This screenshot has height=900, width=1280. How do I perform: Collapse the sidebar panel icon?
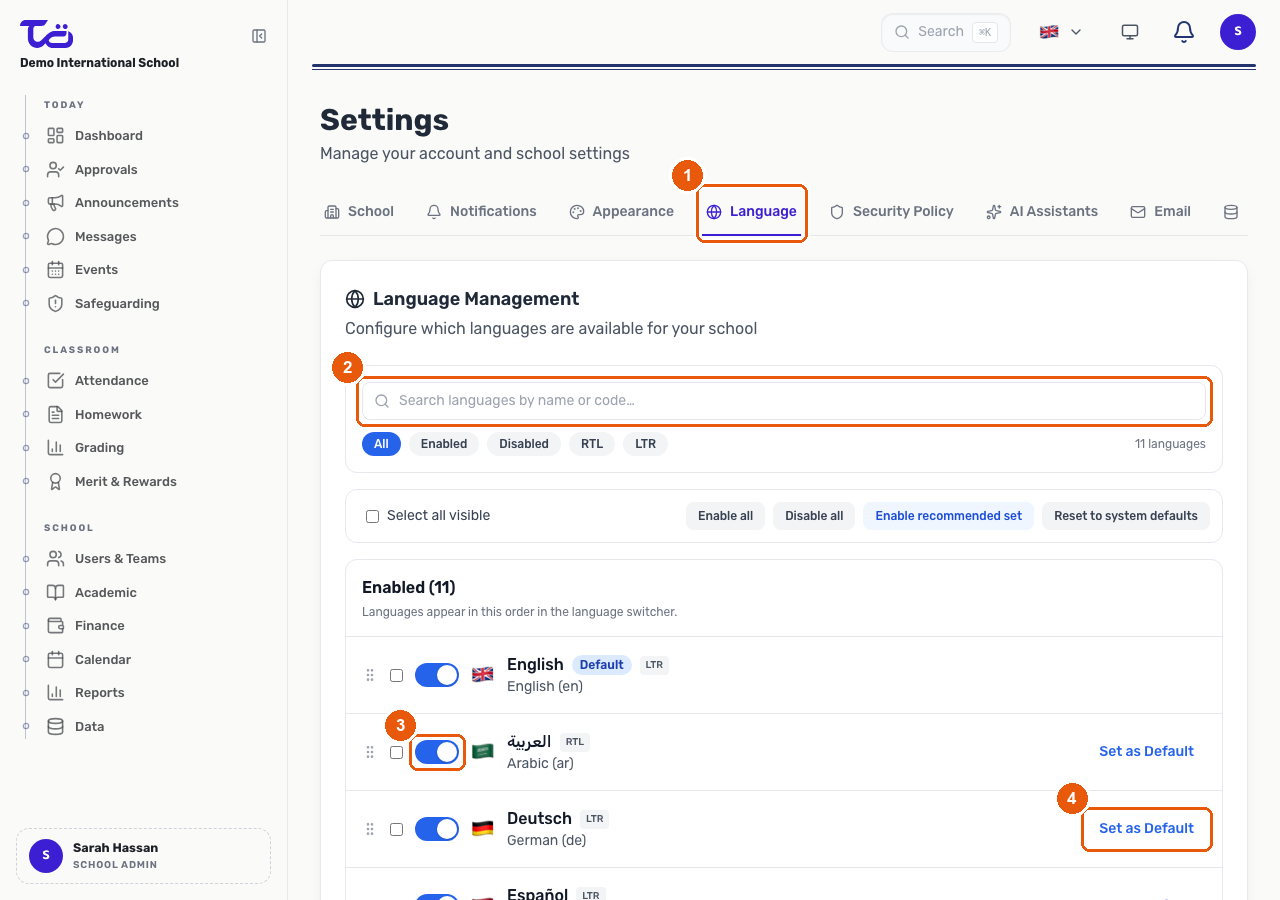click(259, 36)
